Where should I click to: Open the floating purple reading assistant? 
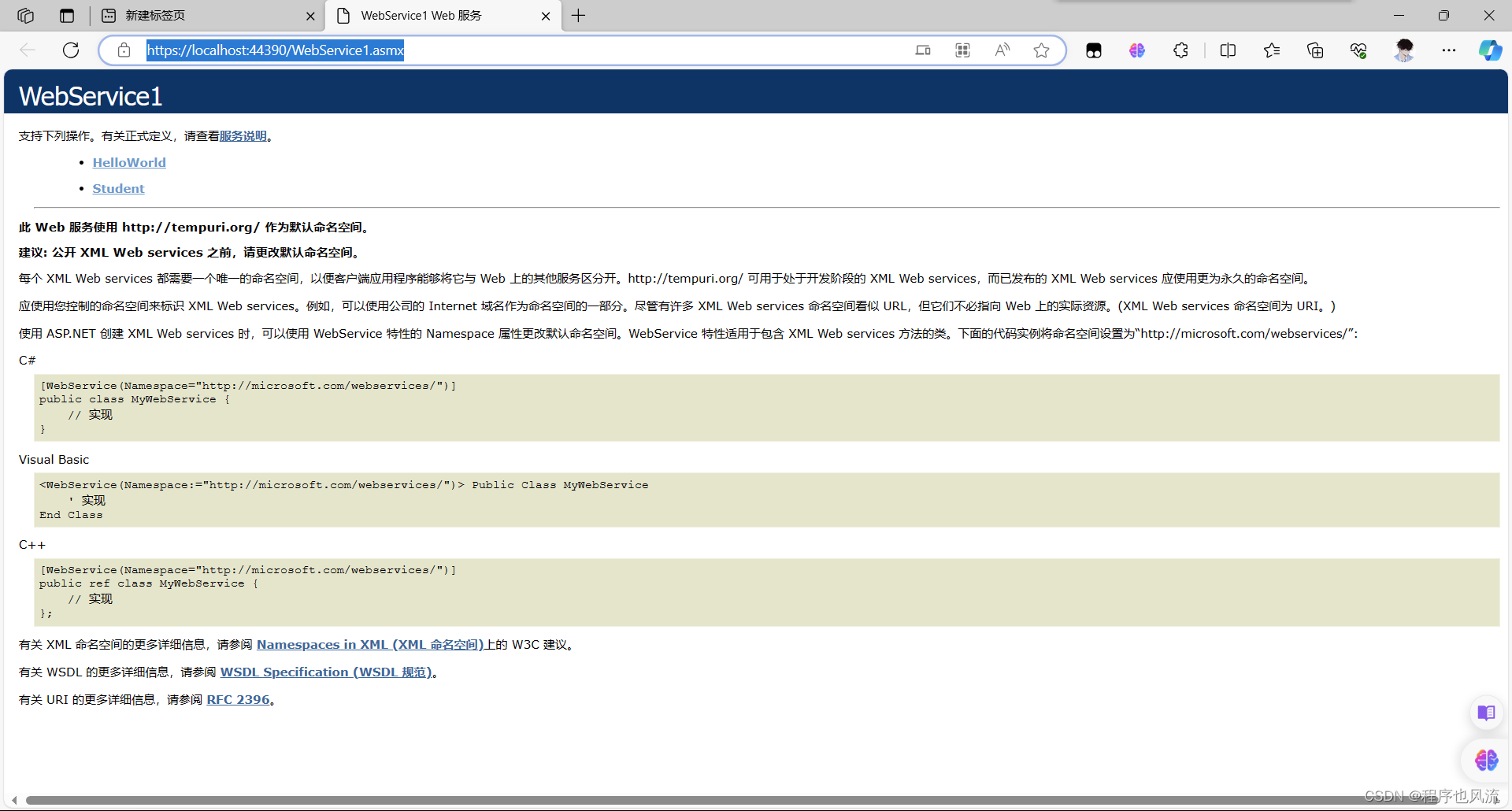(x=1485, y=713)
